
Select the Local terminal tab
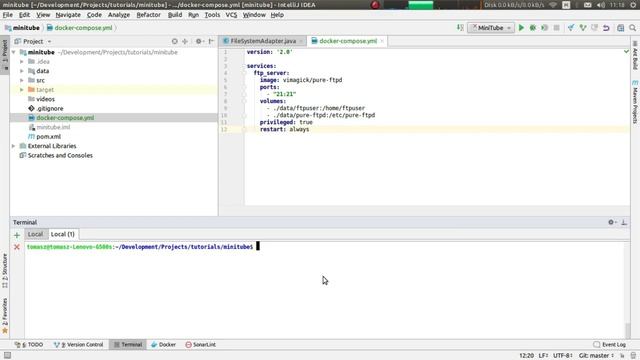[36, 234]
